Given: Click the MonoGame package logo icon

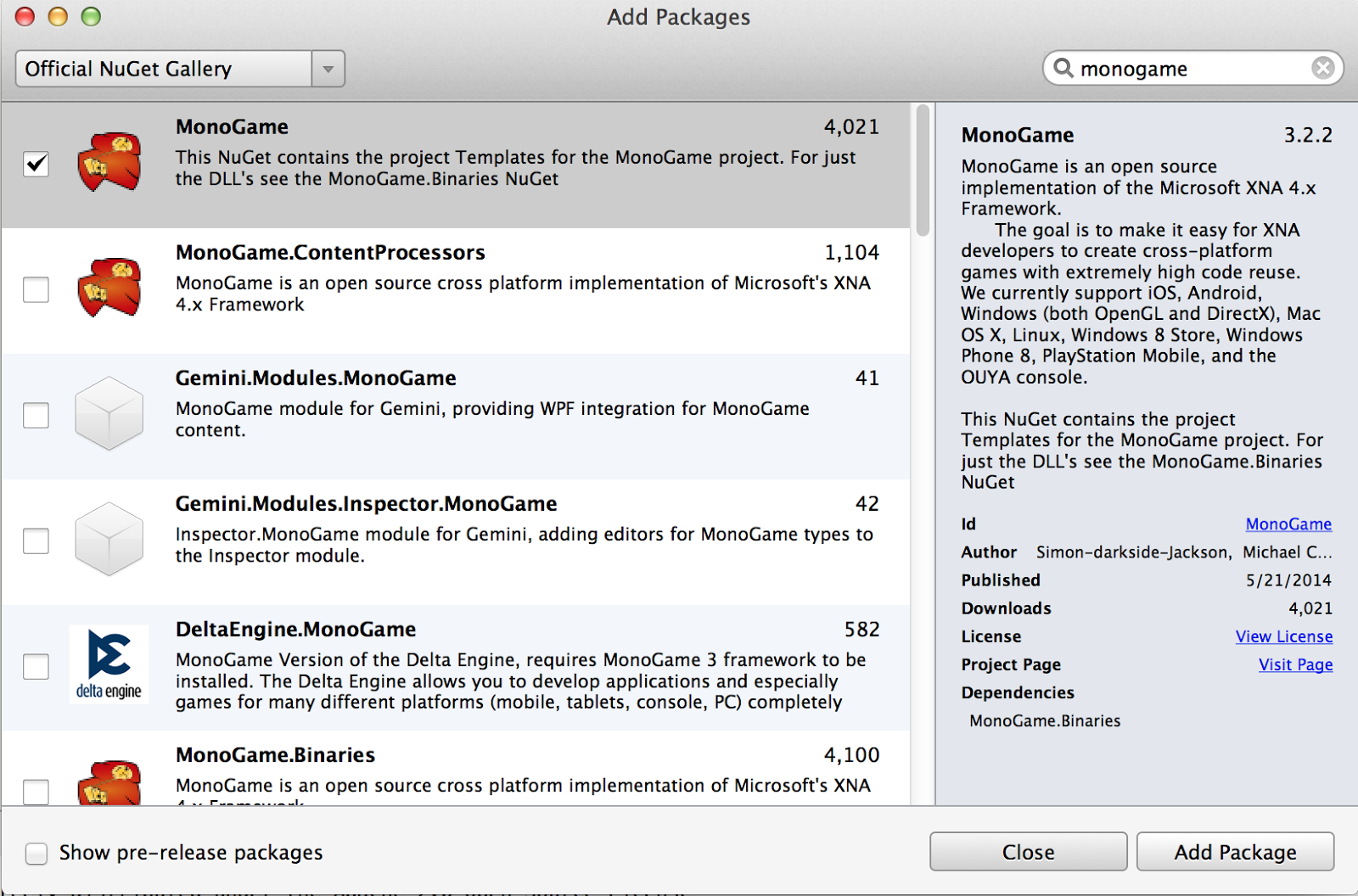Looking at the screenshot, I should [x=109, y=161].
